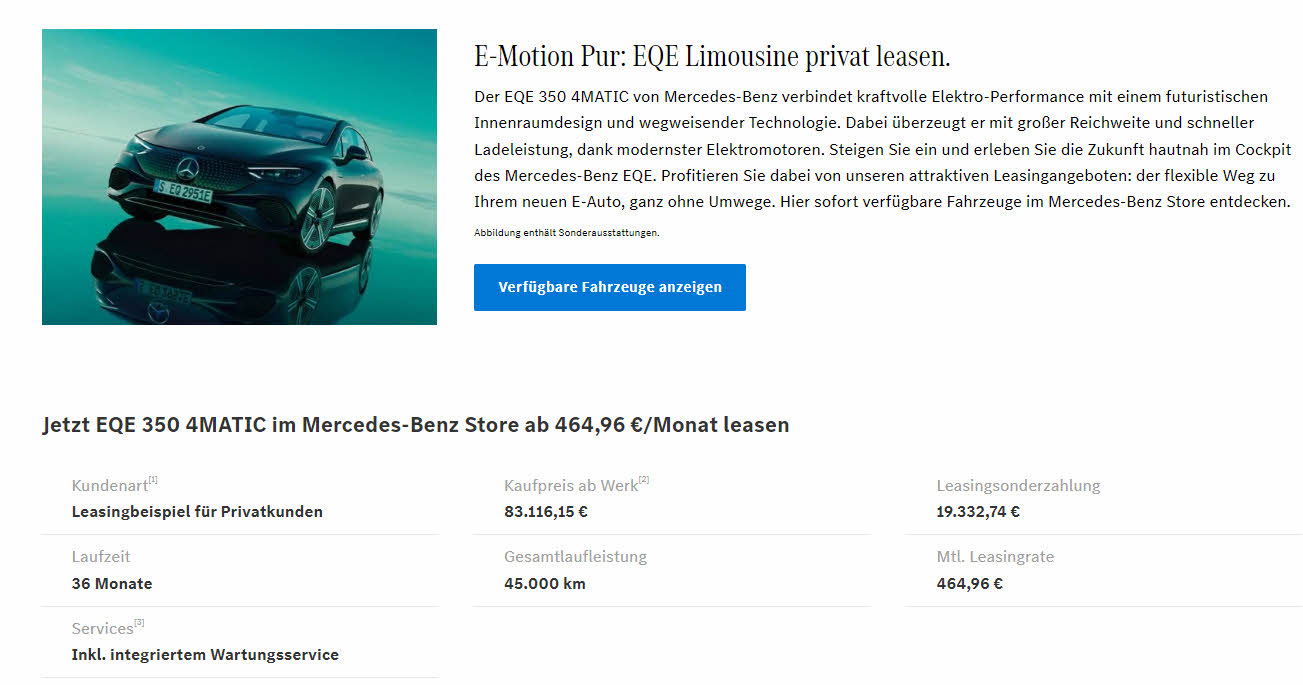Viewport: 1303px width, 685px height.
Task: Click the 464,96 € monthly rate value
Action: coord(969,584)
